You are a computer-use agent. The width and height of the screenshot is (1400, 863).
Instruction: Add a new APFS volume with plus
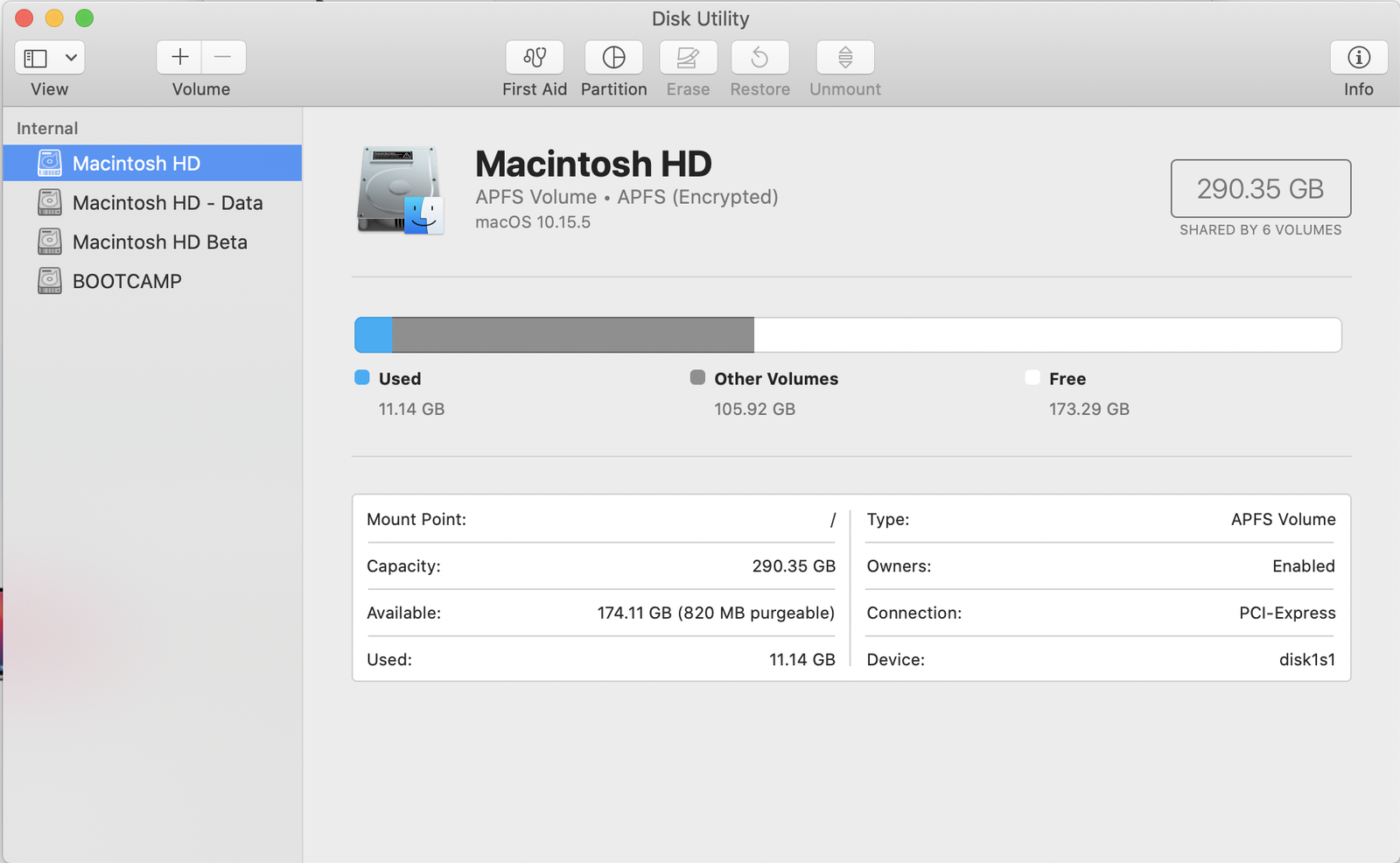pos(179,58)
